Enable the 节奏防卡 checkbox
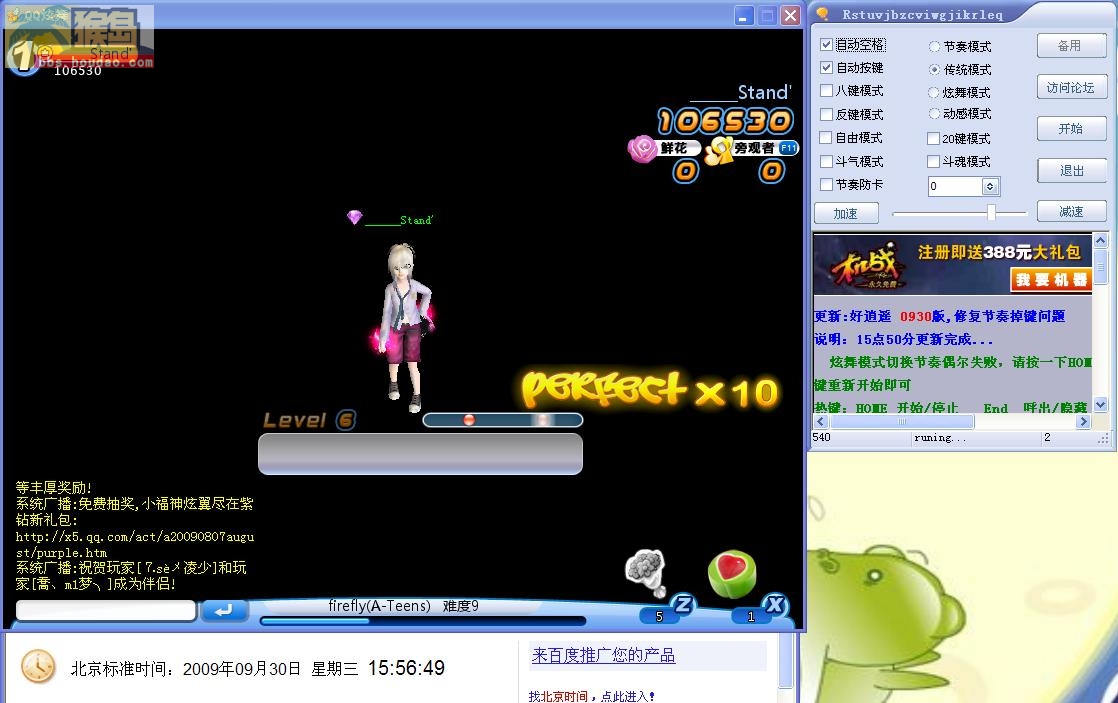The height and width of the screenshot is (703, 1118). click(x=826, y=184)
